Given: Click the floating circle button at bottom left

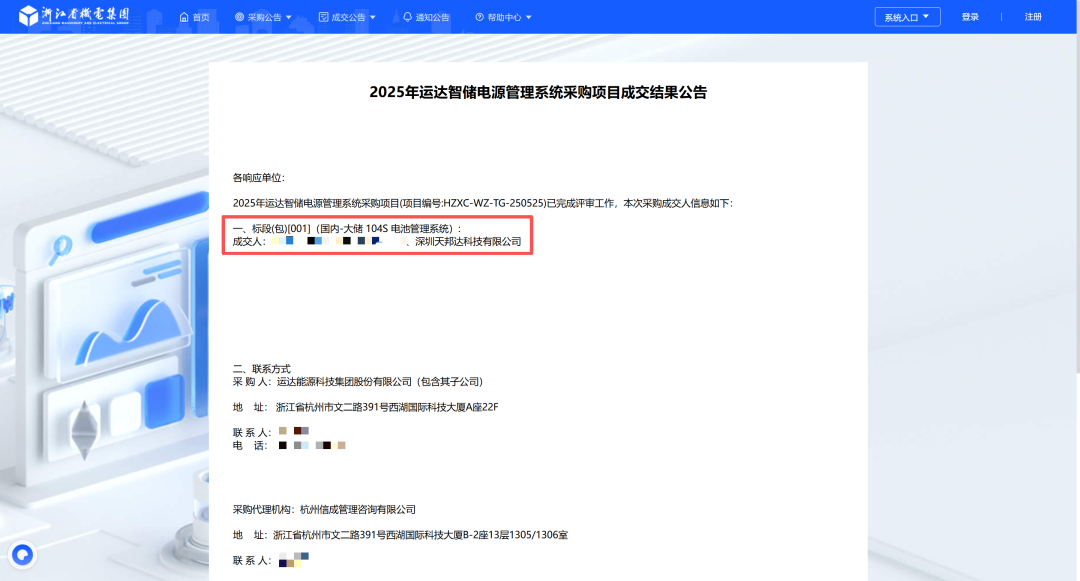Looking at the screenshot, I should pyautogui.click(x=22, y=553).
